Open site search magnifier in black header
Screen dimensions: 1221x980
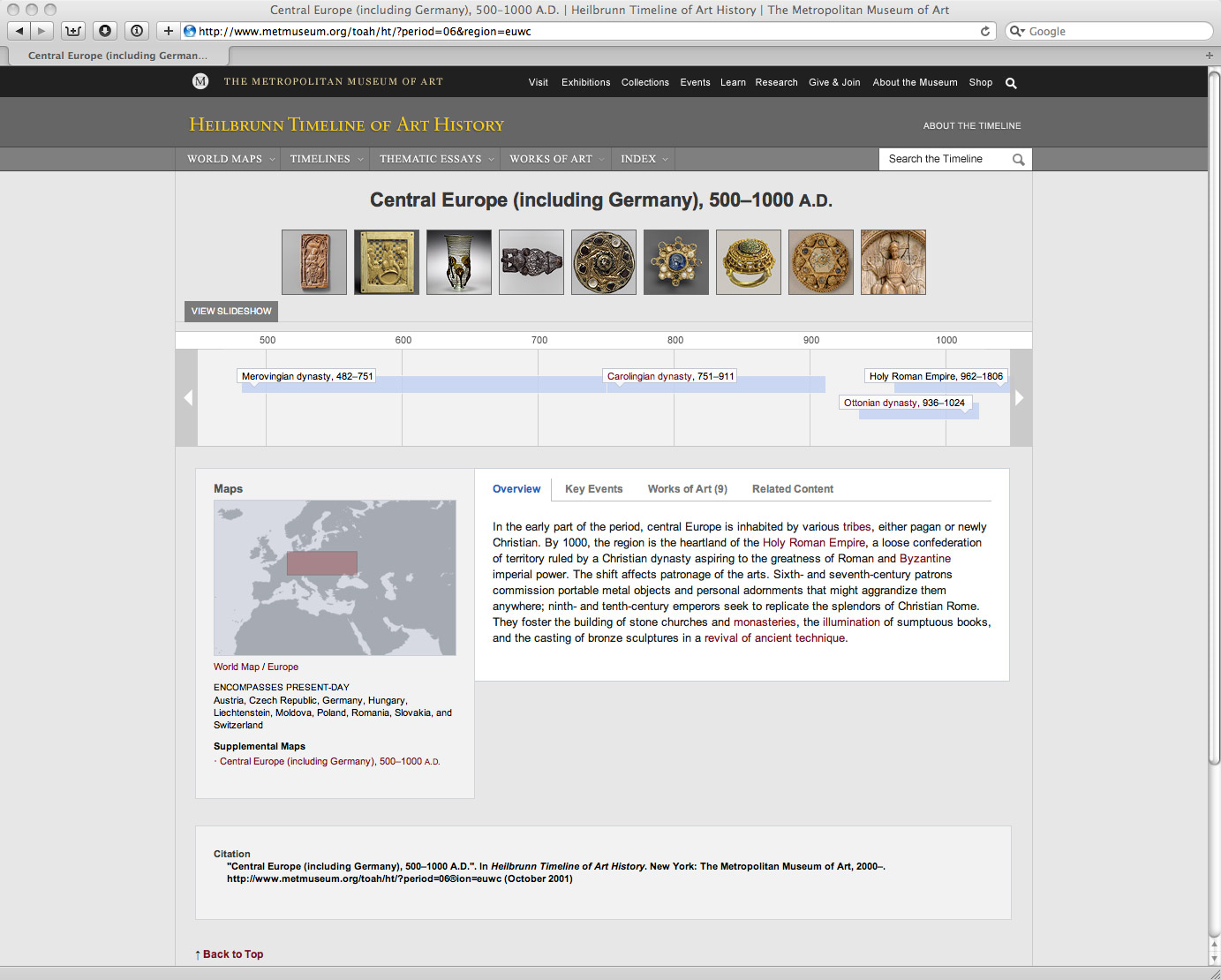point(1011,83)
